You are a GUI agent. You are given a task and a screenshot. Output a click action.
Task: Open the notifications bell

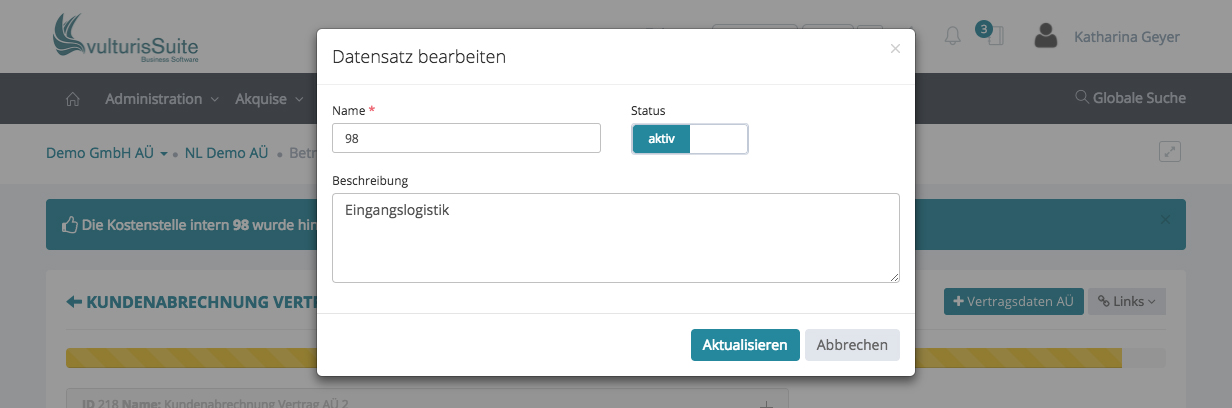pos(952,37)
